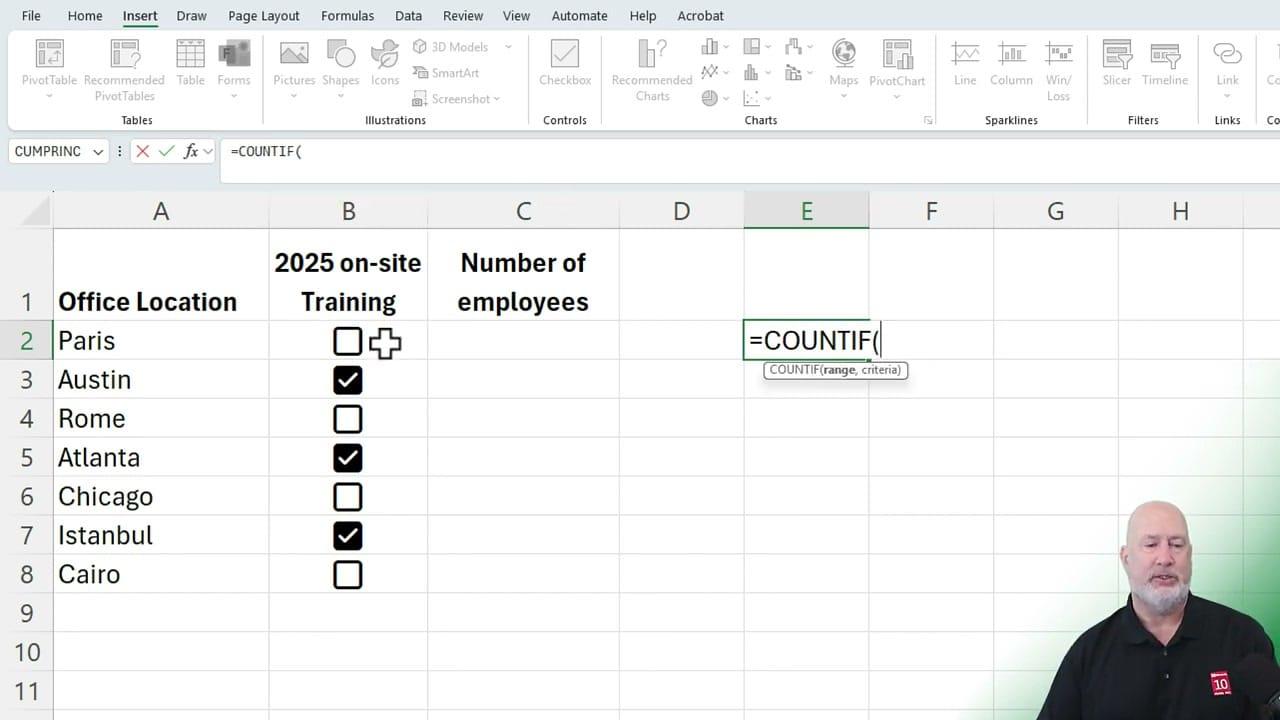The height and width of the screenshot is (720, 1280).
Task: Open the pie chart dropdown in Charts
Action: coord(714,98)
